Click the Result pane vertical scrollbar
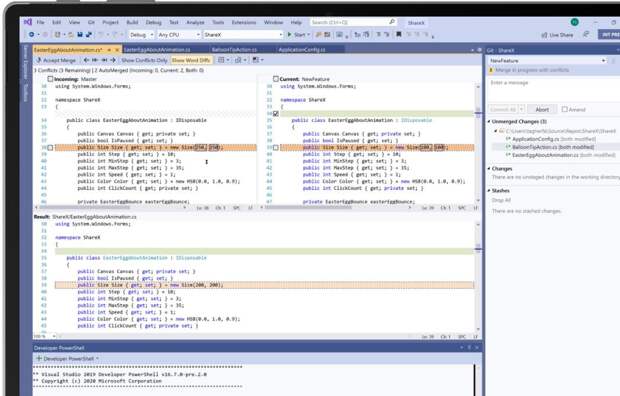Screen dimensions: 620x396 click(478, 277)
